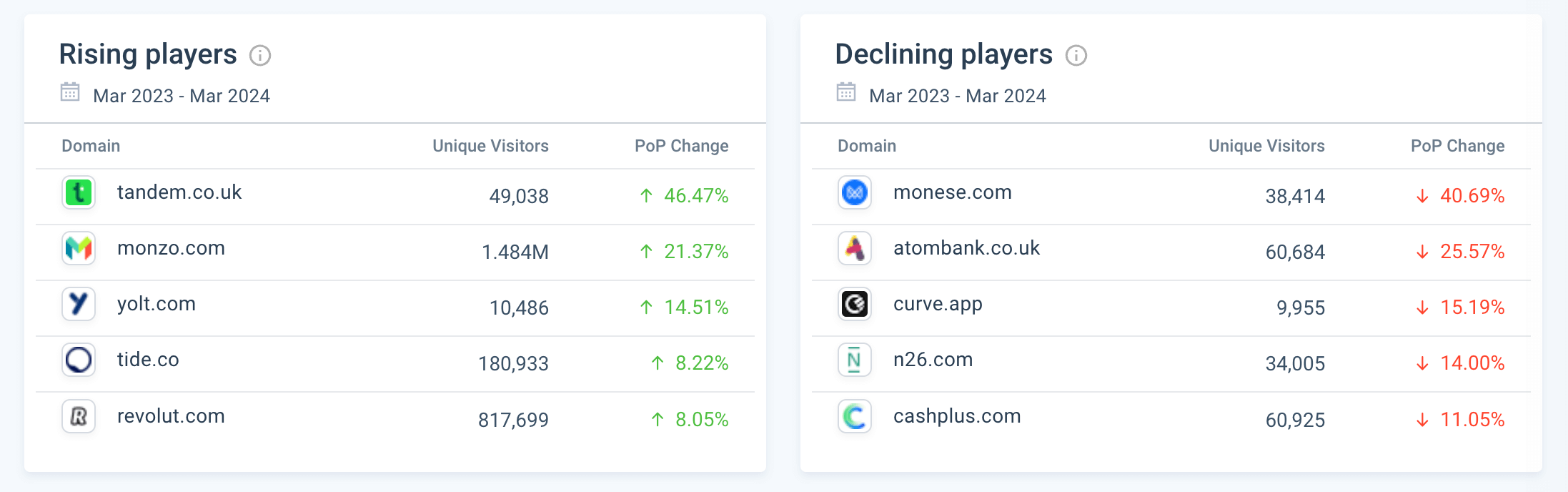Click the Domain column header in Declining players

click(x=866, y=146)
